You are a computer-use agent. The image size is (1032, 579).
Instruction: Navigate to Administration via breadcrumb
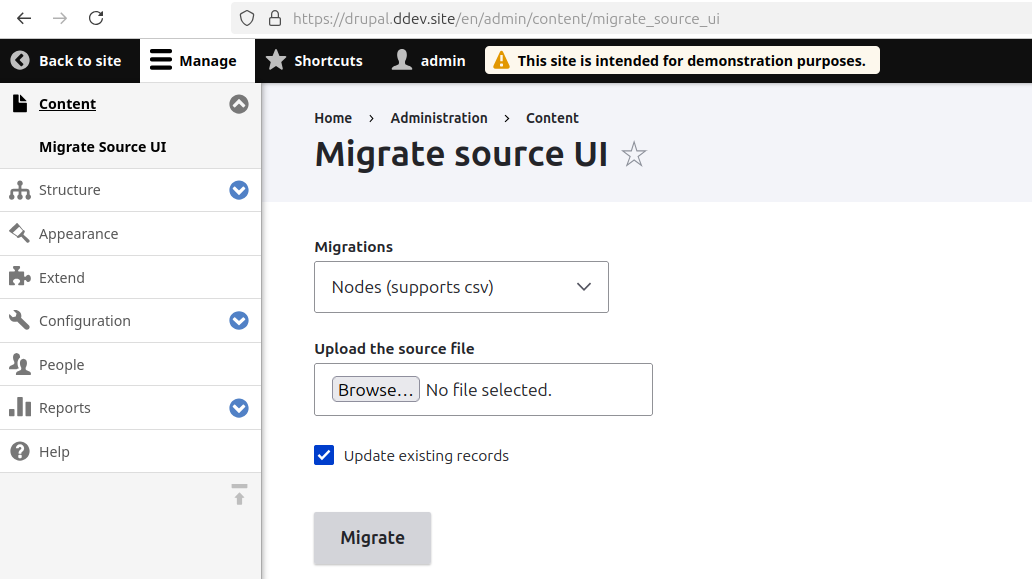coord(439,117)
